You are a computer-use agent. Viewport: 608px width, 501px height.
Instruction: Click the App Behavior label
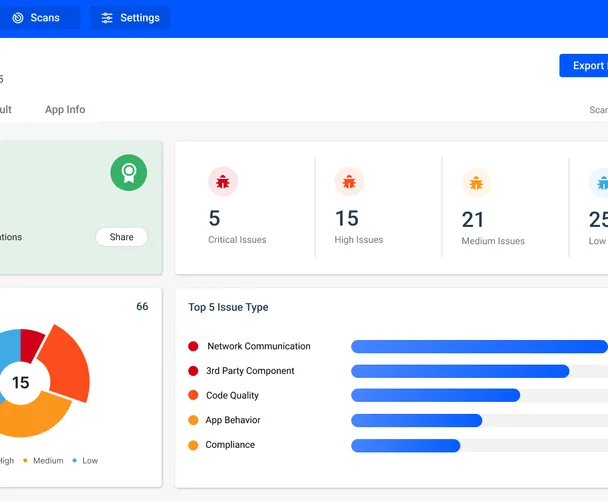click(x=233, y=420)
